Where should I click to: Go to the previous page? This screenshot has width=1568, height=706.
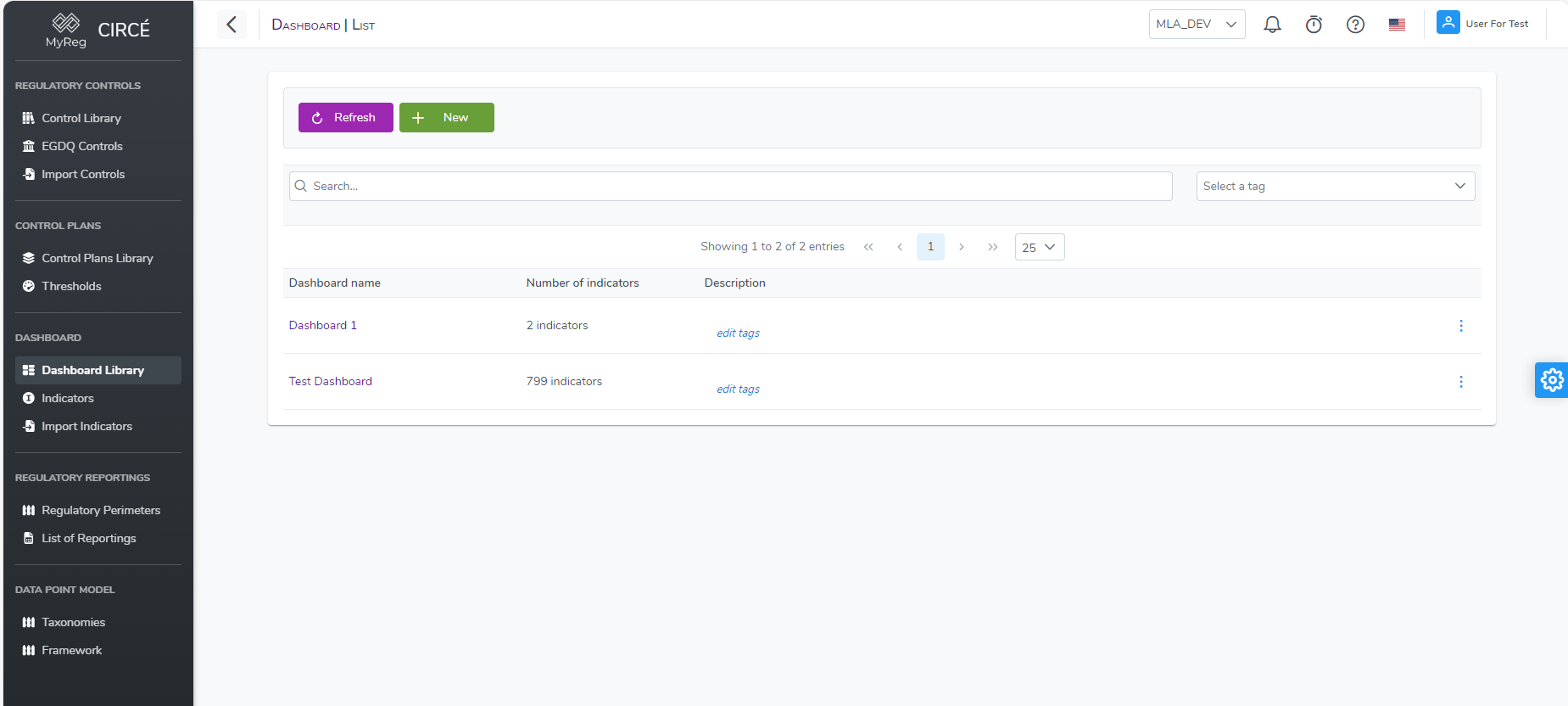(x=900, y=247)
